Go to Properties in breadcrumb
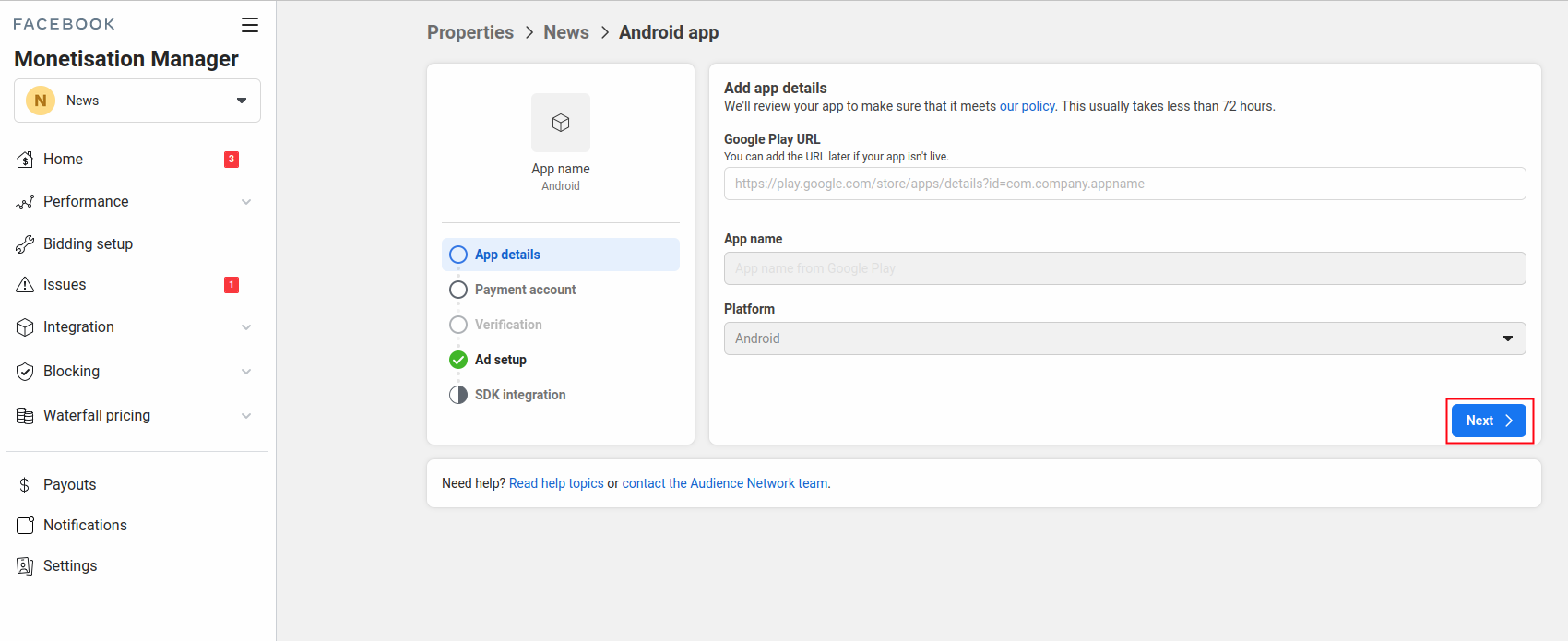 pos(470,32)
